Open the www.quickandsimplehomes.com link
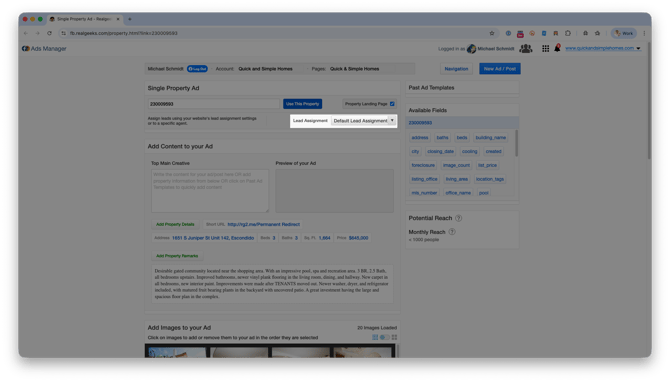Viewport: 670px width, 382px height. [599, 48]
